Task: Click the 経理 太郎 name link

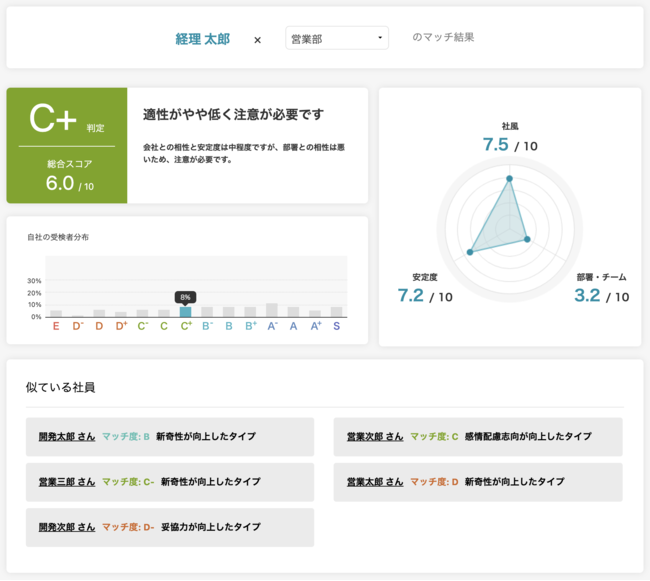Action: pyautogui.click(x=202, y=39)
